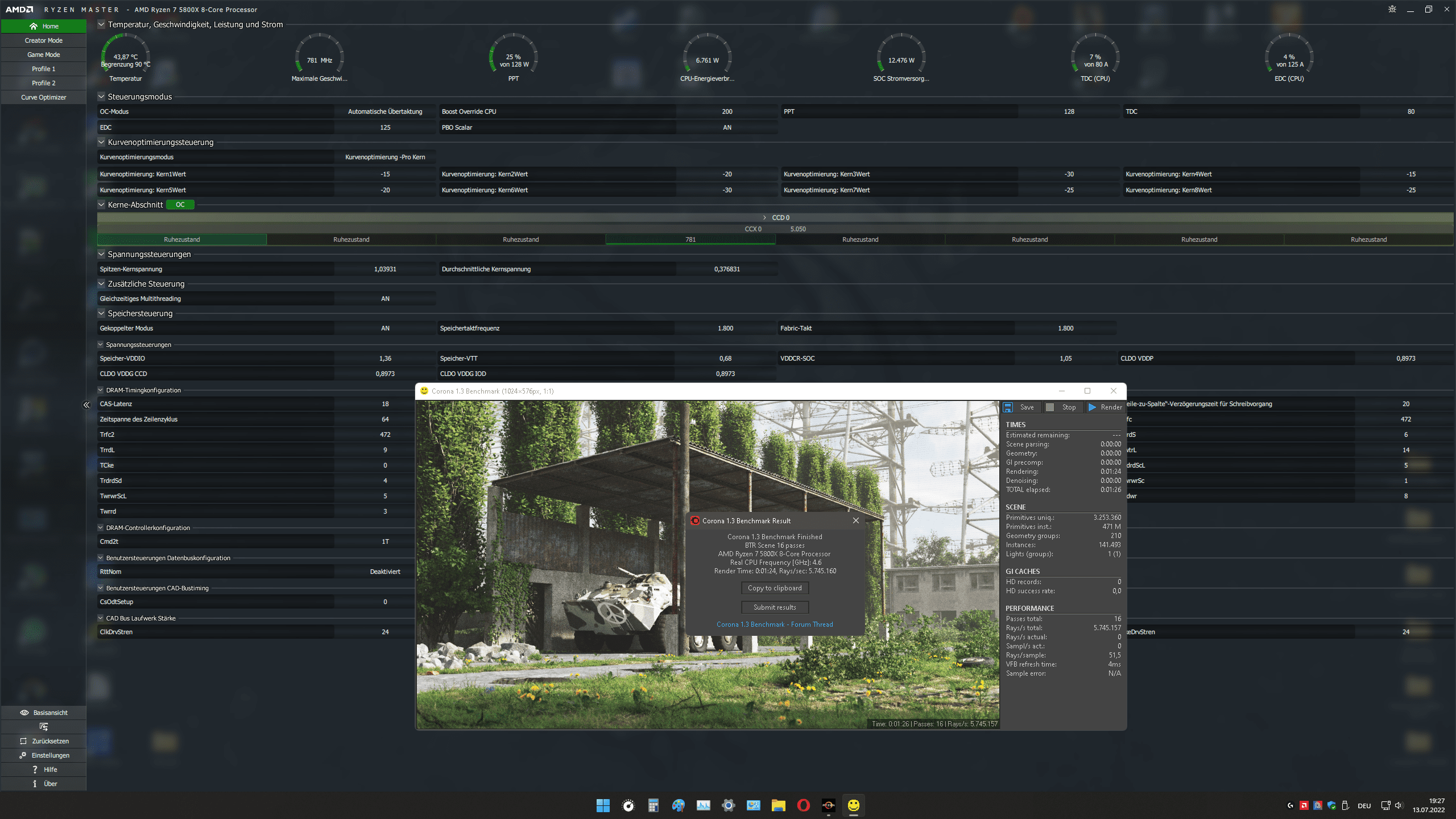The width and height of the screenshot is (1456, 819).
Task: Click the Creator Mode sidebar icon
Action: [x=43, y=40]
